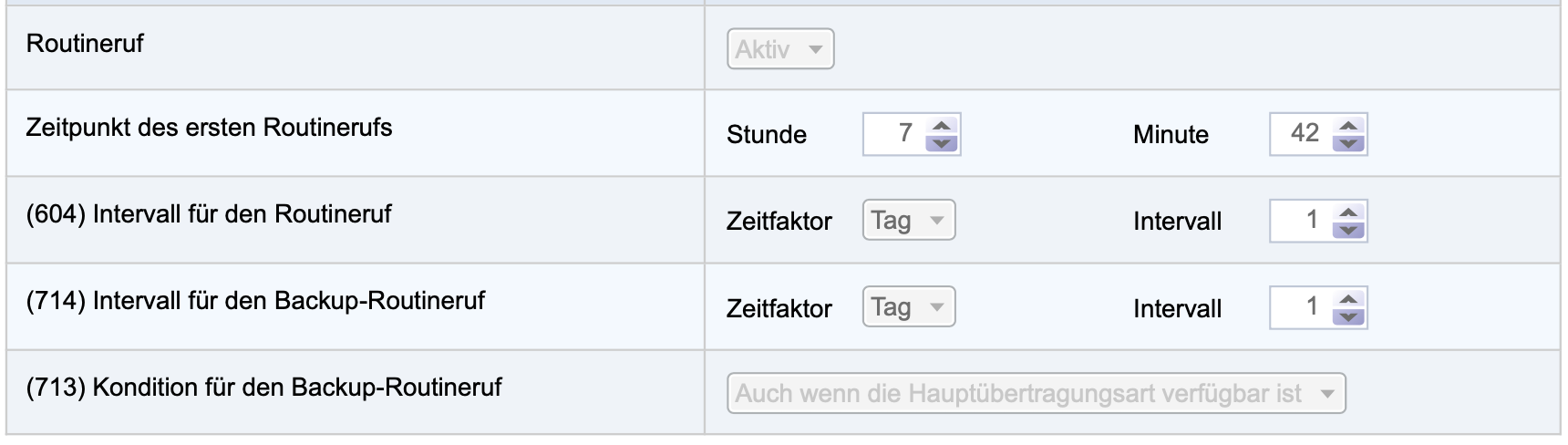Increase Routineruf Intervall (604) with up arrow
1568x445 pixels.
(x=1348, y=212)
